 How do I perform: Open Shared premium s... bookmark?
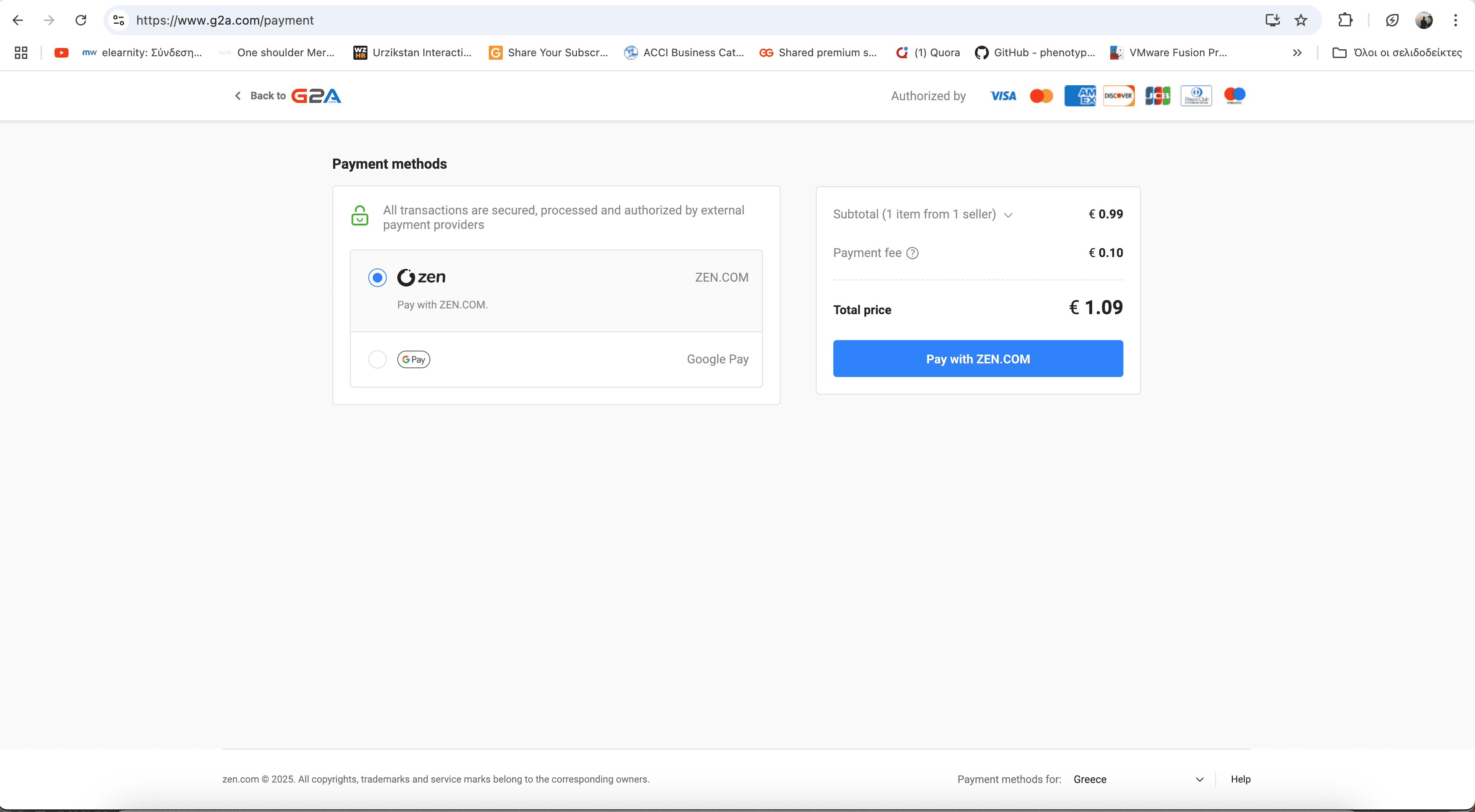818,53
